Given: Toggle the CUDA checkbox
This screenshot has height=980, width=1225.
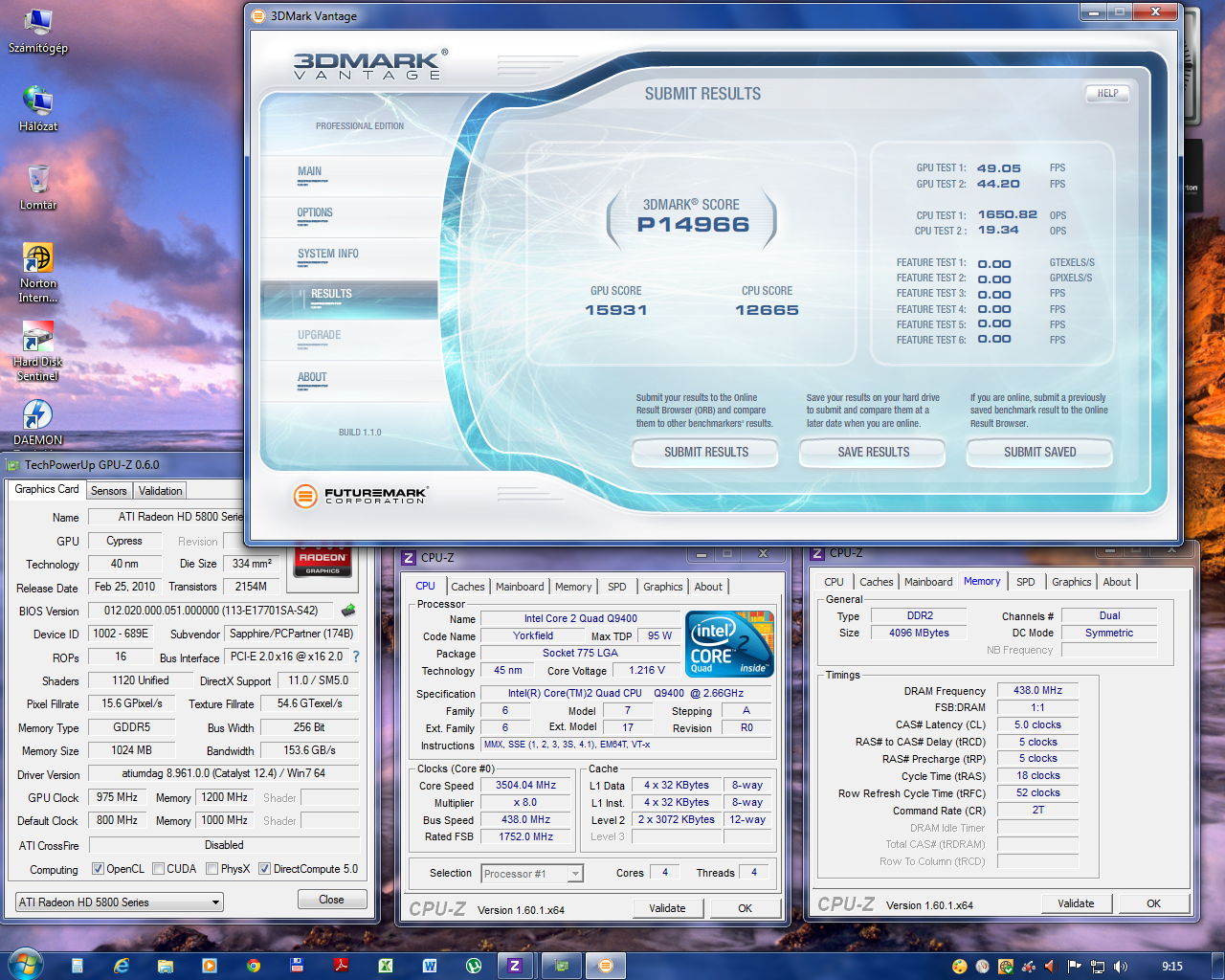Looking at the screenshot, I should click(158, 869).
